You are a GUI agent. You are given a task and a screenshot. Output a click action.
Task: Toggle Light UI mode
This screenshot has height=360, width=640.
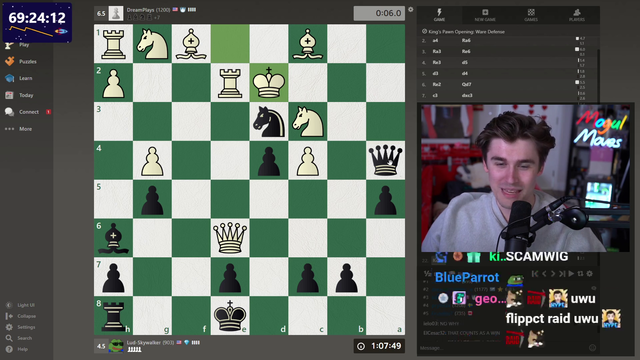(x=20, y=305)
